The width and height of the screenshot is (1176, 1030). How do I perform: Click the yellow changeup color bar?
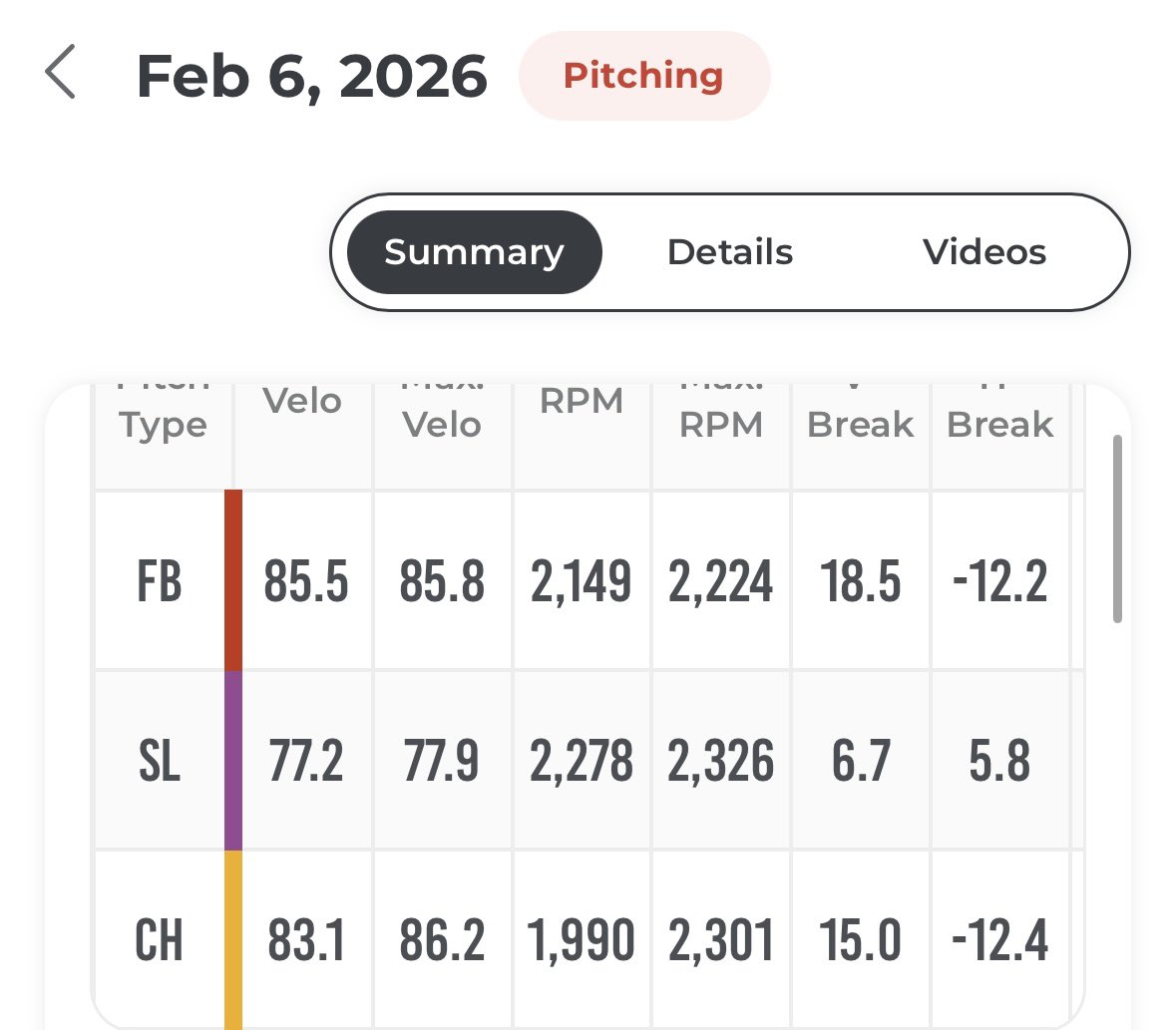point(233,939)
